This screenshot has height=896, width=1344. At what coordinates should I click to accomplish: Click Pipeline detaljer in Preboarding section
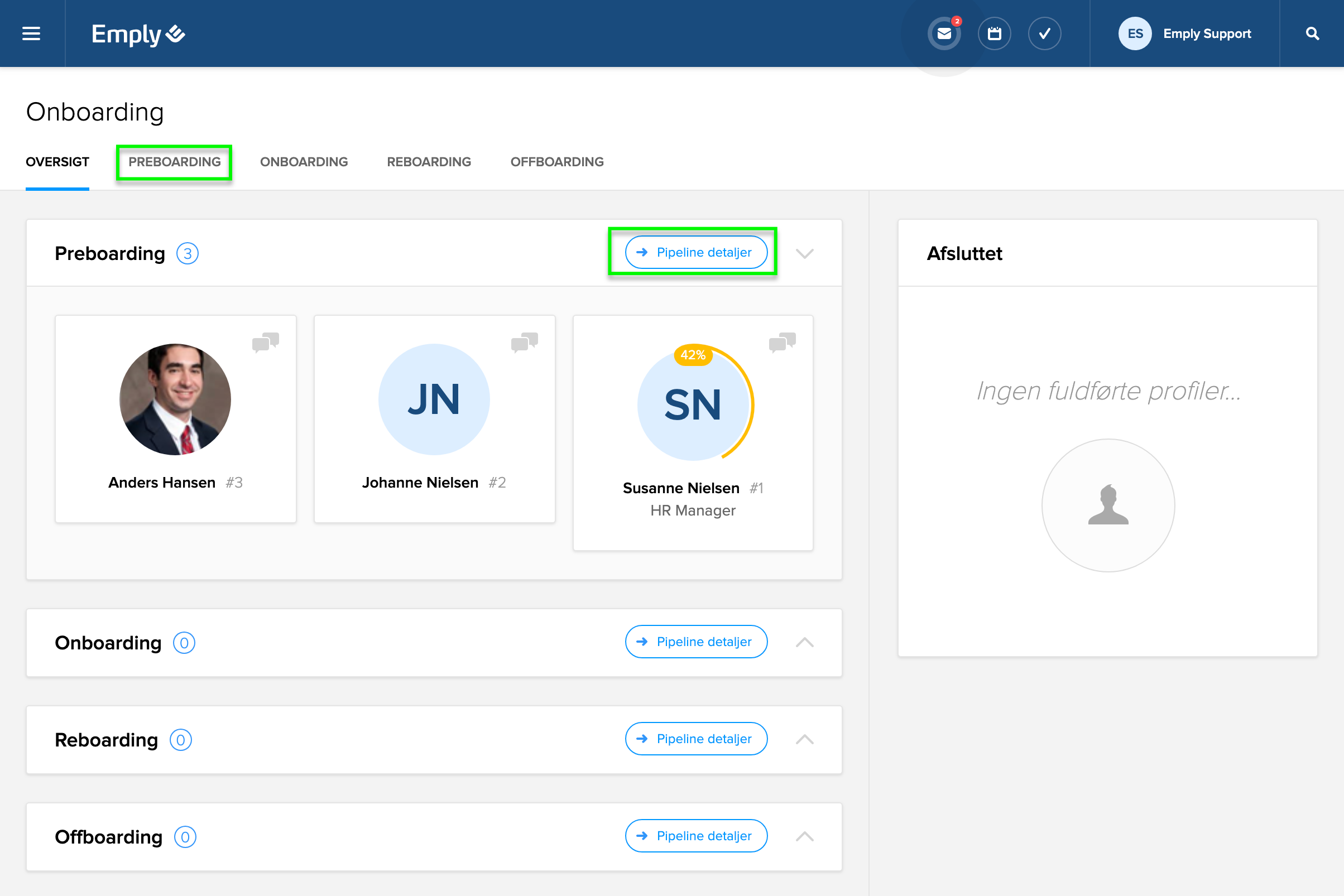click(696, 253)
